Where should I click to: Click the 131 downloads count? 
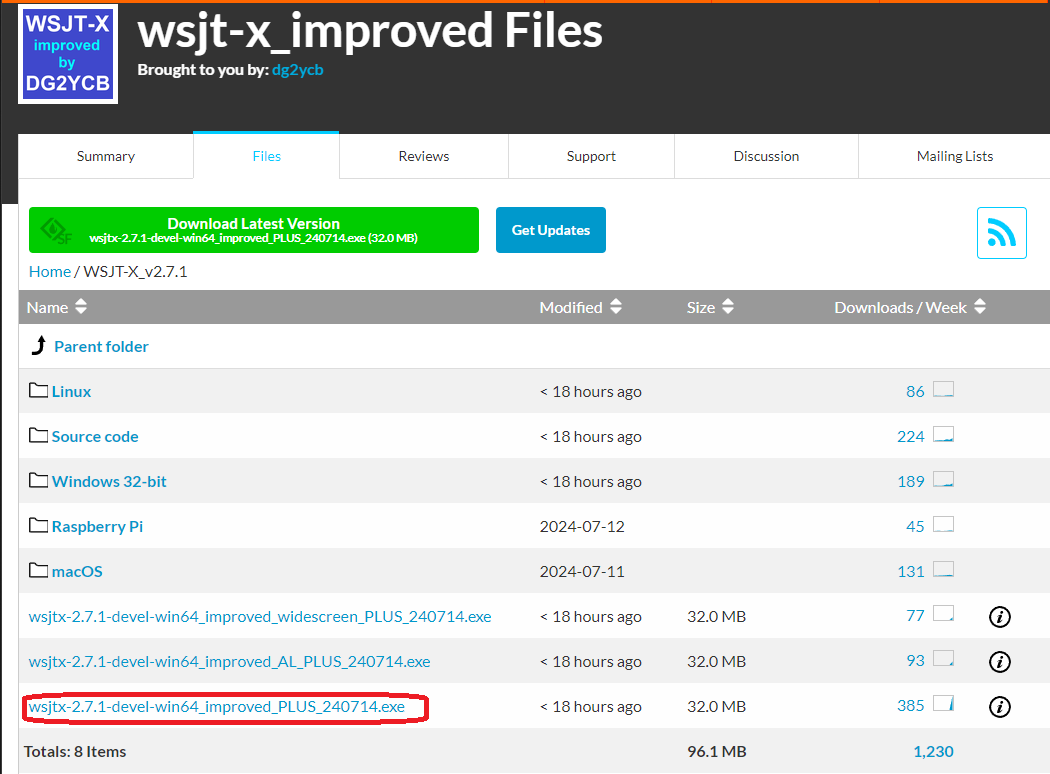pos(911,571)
